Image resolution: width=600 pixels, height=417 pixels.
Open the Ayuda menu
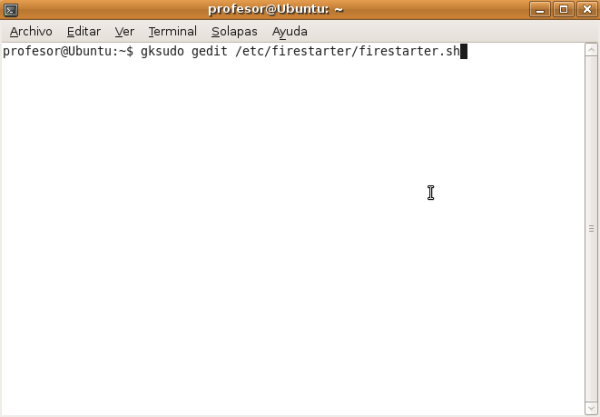click(x=290, y=31)
